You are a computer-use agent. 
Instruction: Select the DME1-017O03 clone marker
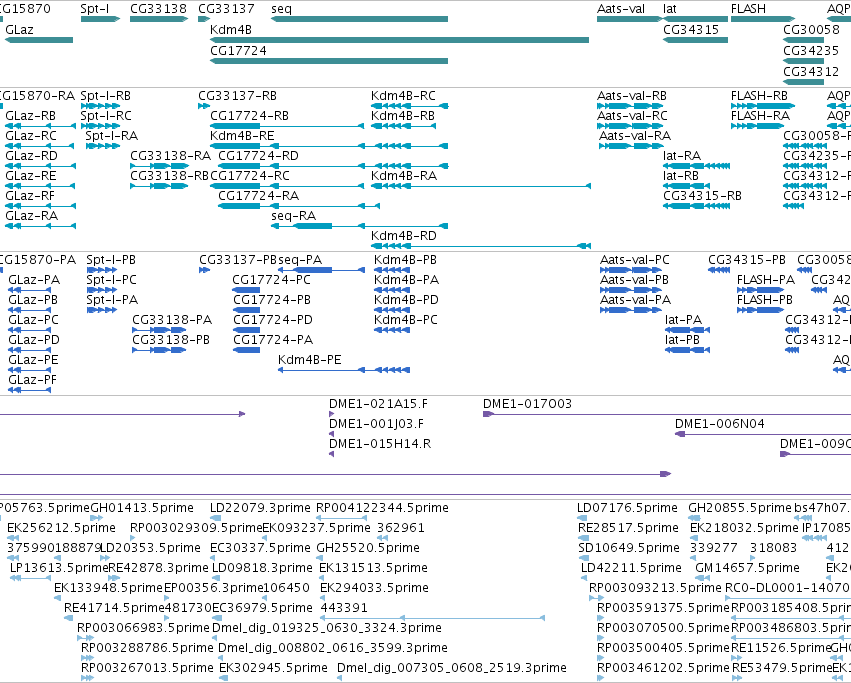click(x=667, y=414)
